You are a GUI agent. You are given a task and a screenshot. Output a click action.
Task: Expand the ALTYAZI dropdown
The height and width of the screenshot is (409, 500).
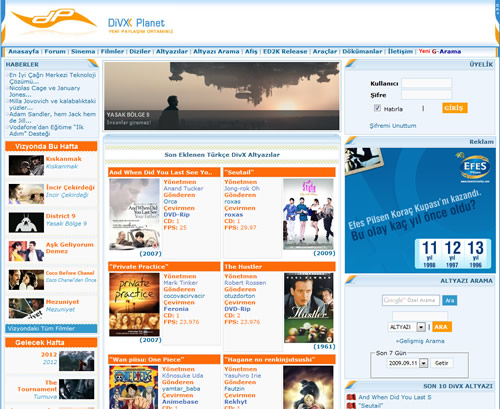tap(421, 327)
